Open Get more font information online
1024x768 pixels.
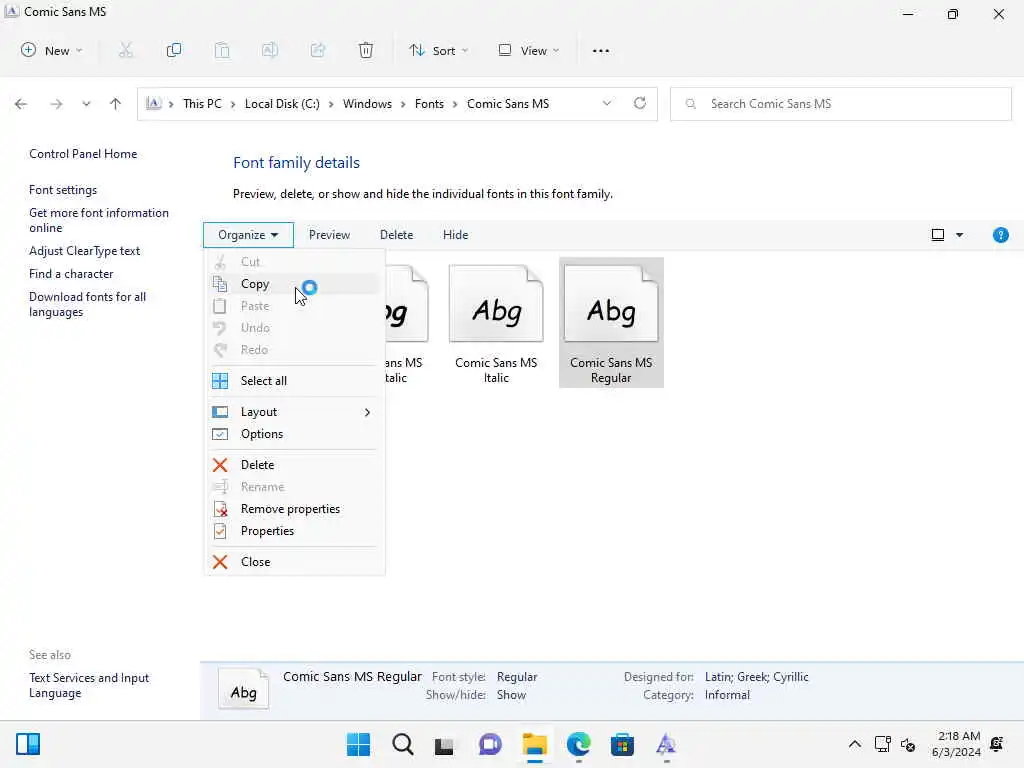(99, 220)
